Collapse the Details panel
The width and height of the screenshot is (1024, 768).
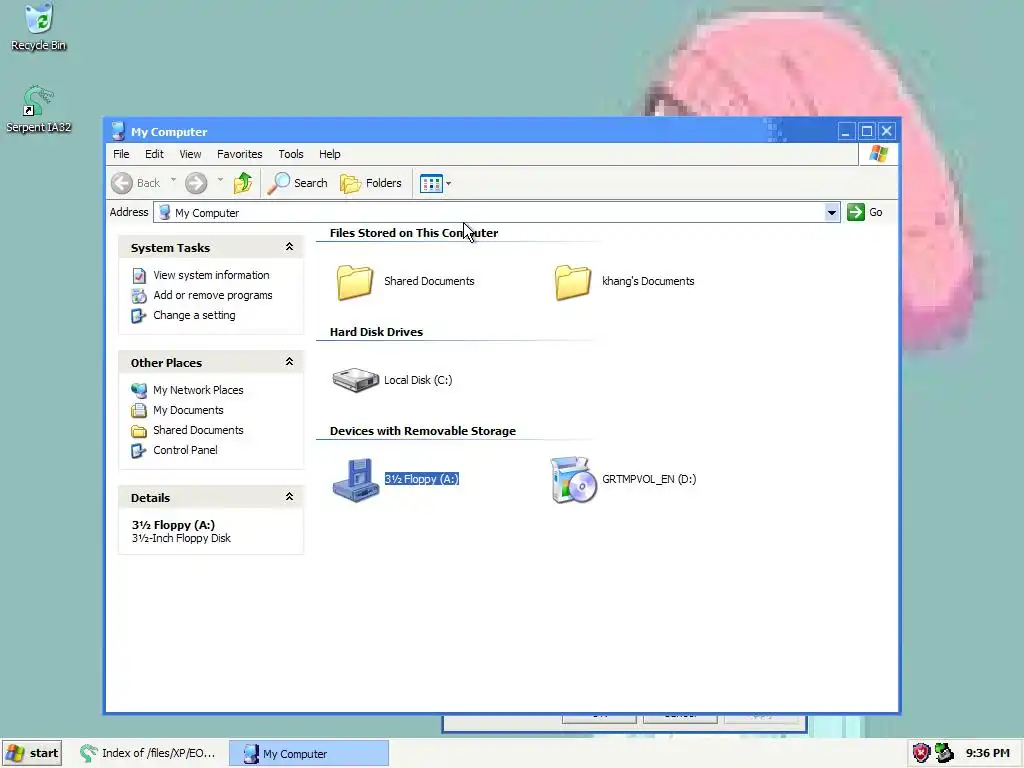coord(289,497)
